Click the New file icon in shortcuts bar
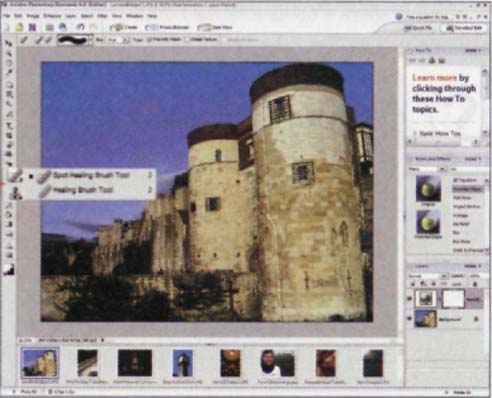The width and height of the screenshot is (492, 398). pos(6,27)
